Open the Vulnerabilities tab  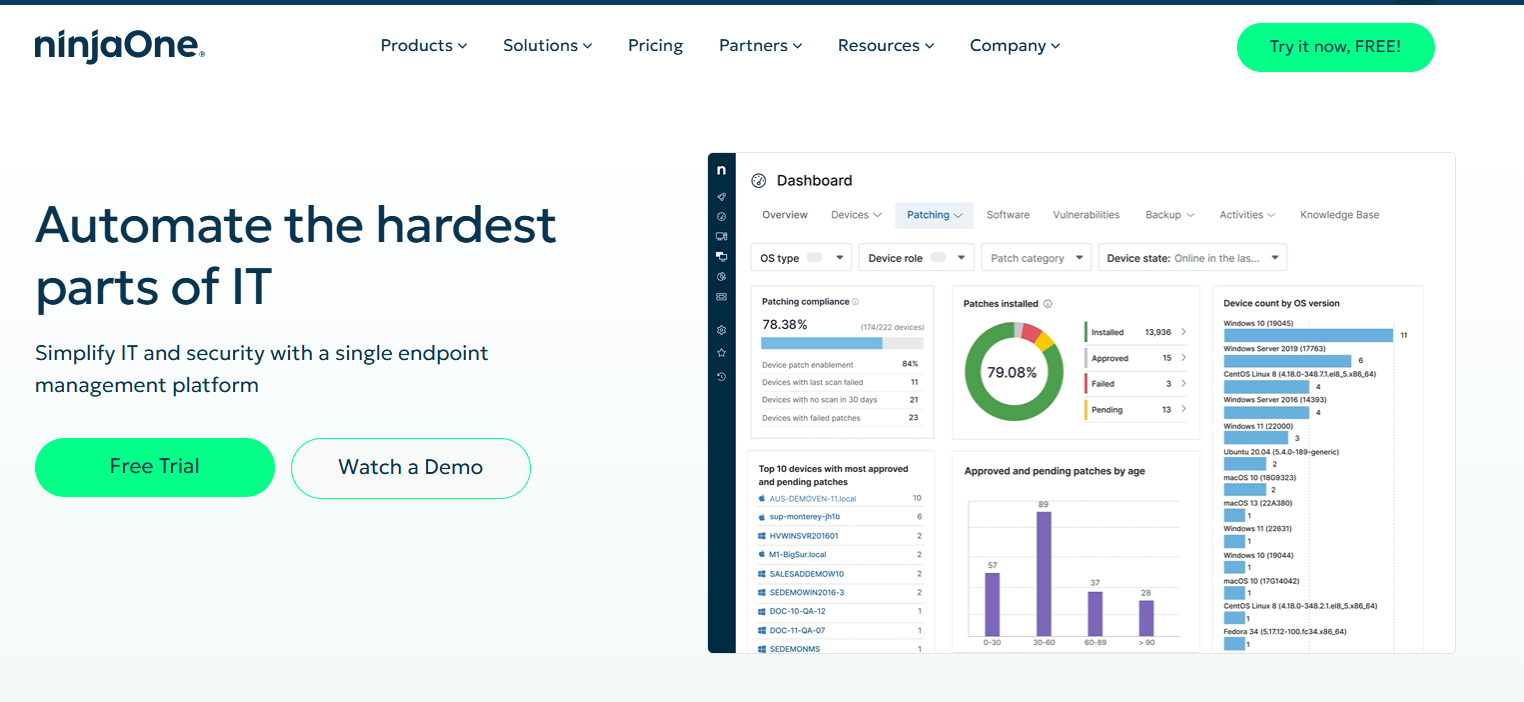point(1086,215)
